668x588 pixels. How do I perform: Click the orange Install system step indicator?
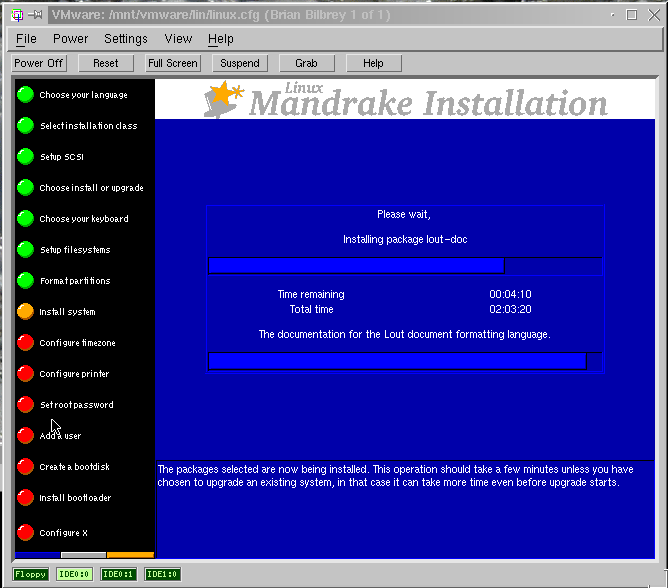click(x=25, y=312)
